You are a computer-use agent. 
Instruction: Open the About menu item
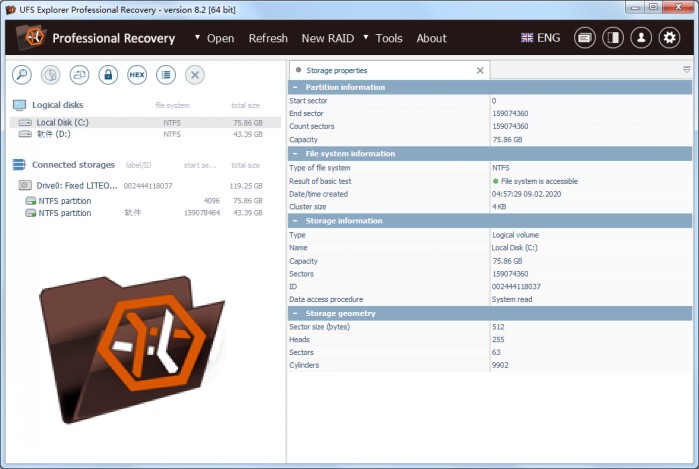432,38
